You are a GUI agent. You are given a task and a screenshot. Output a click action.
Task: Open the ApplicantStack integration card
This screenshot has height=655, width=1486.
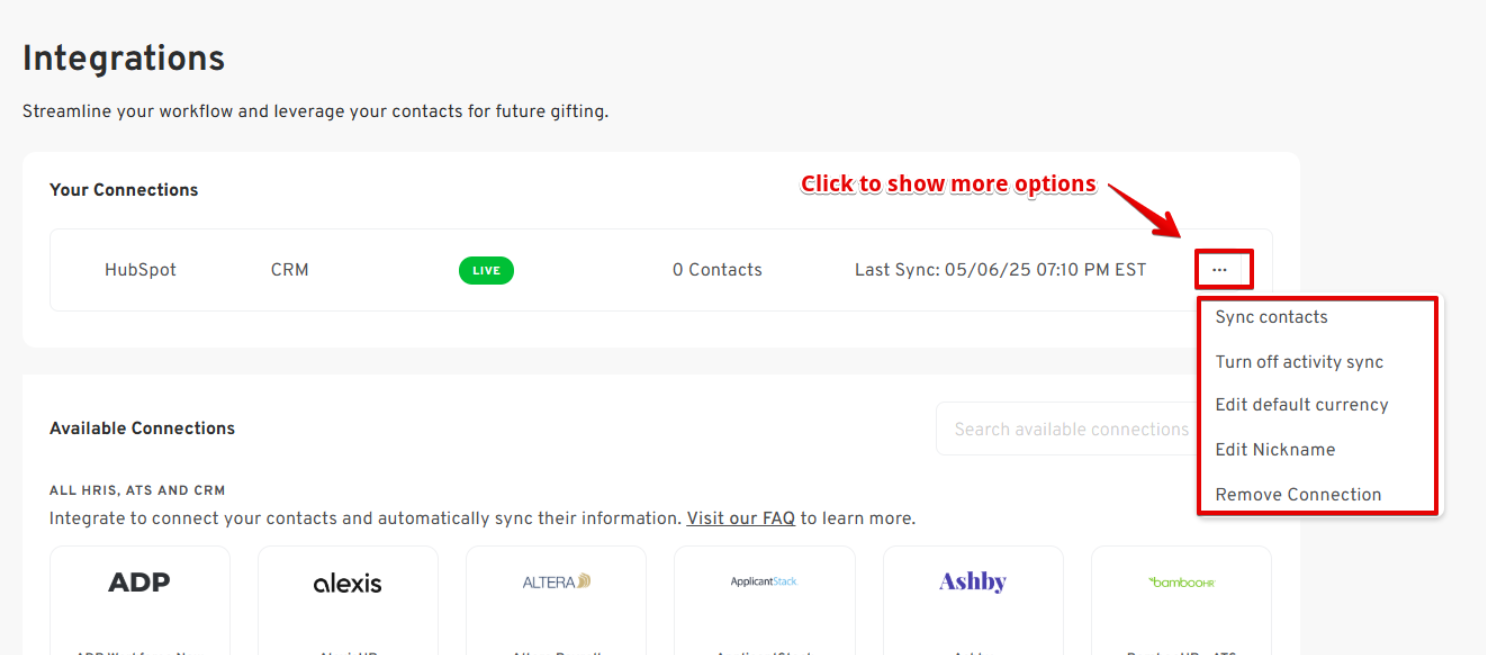(764, 582)
